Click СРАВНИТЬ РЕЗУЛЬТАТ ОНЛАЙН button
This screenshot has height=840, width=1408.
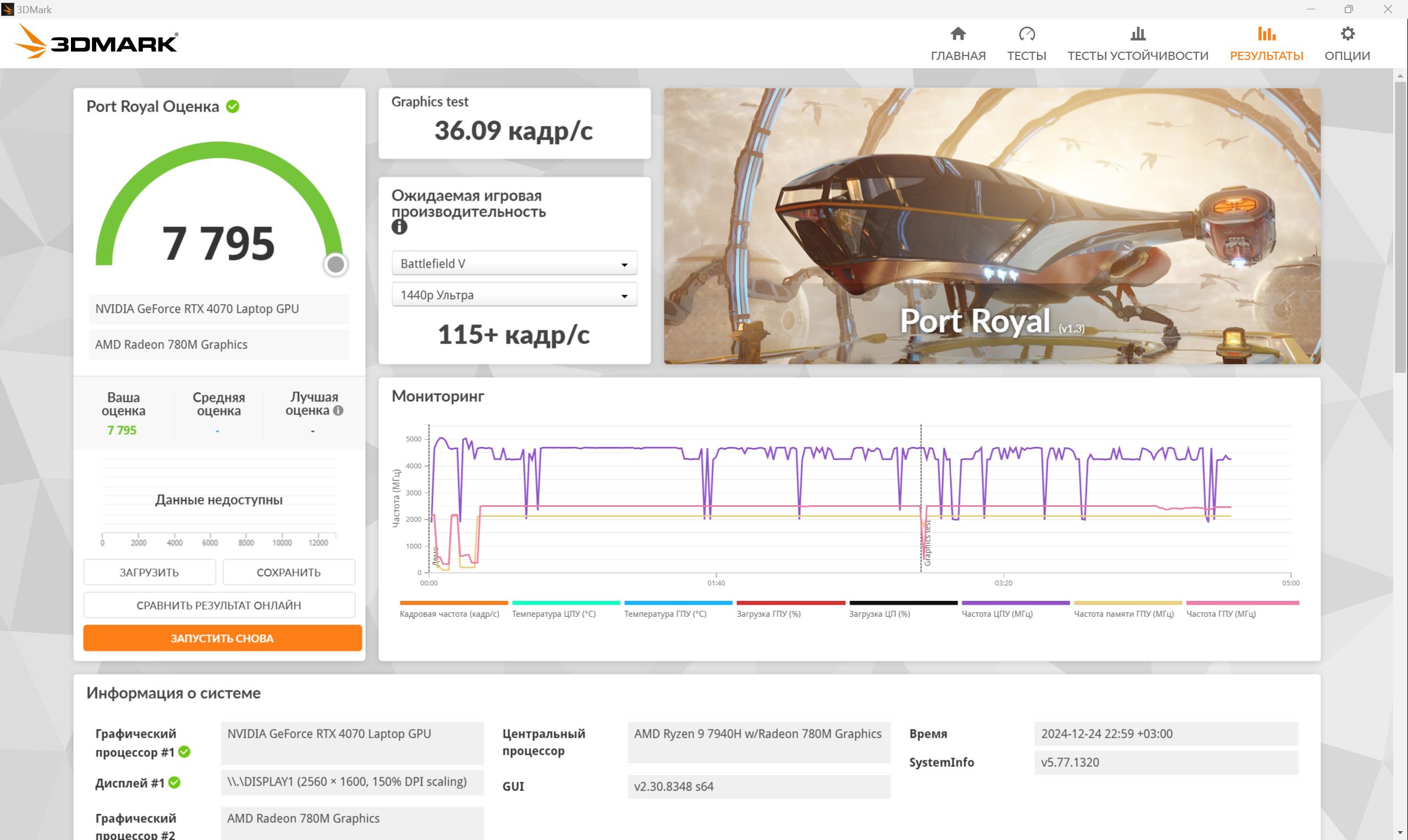(x=219, y=605)
